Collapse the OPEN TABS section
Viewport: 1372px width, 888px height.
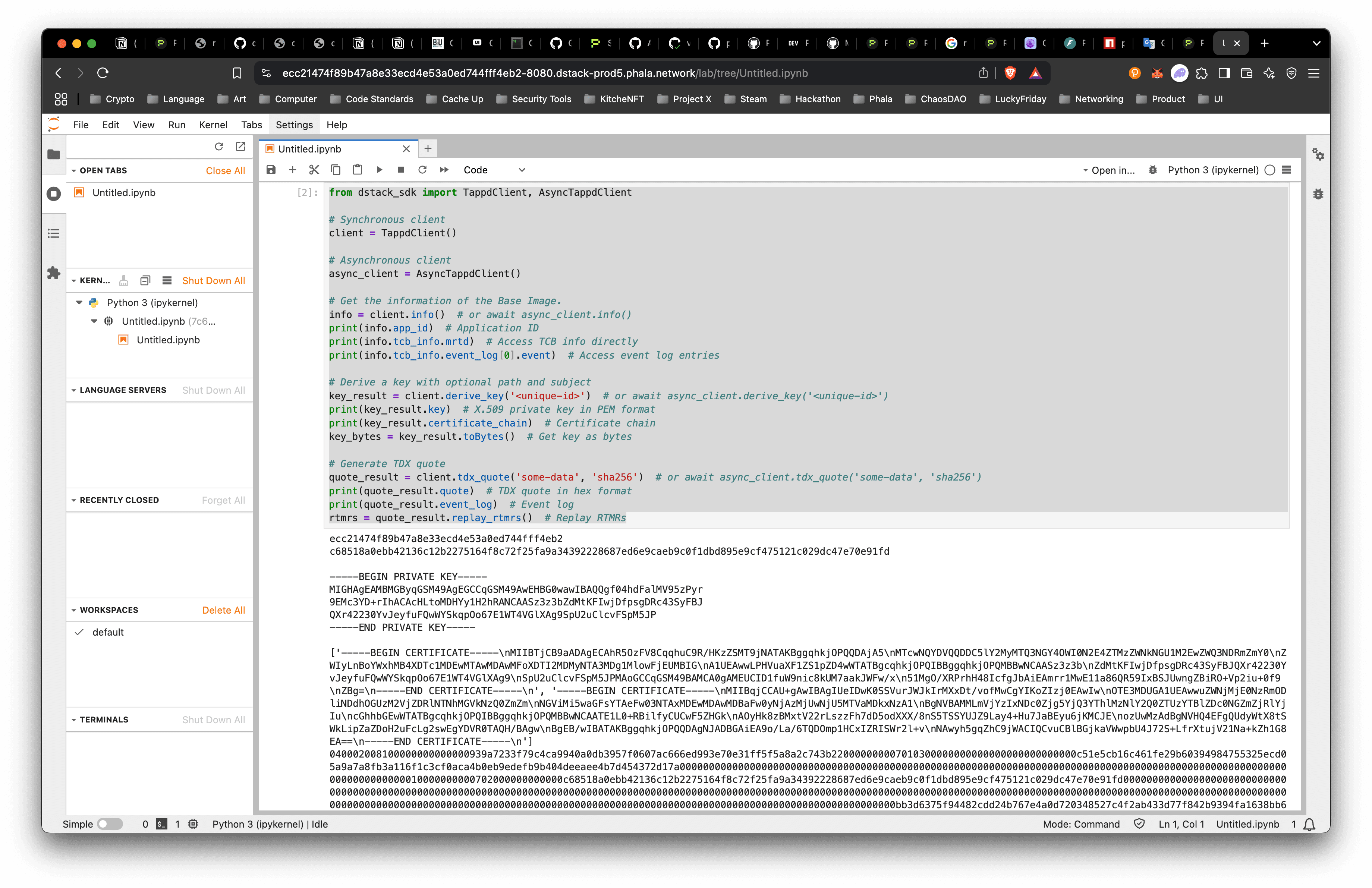tap(74, 171)
